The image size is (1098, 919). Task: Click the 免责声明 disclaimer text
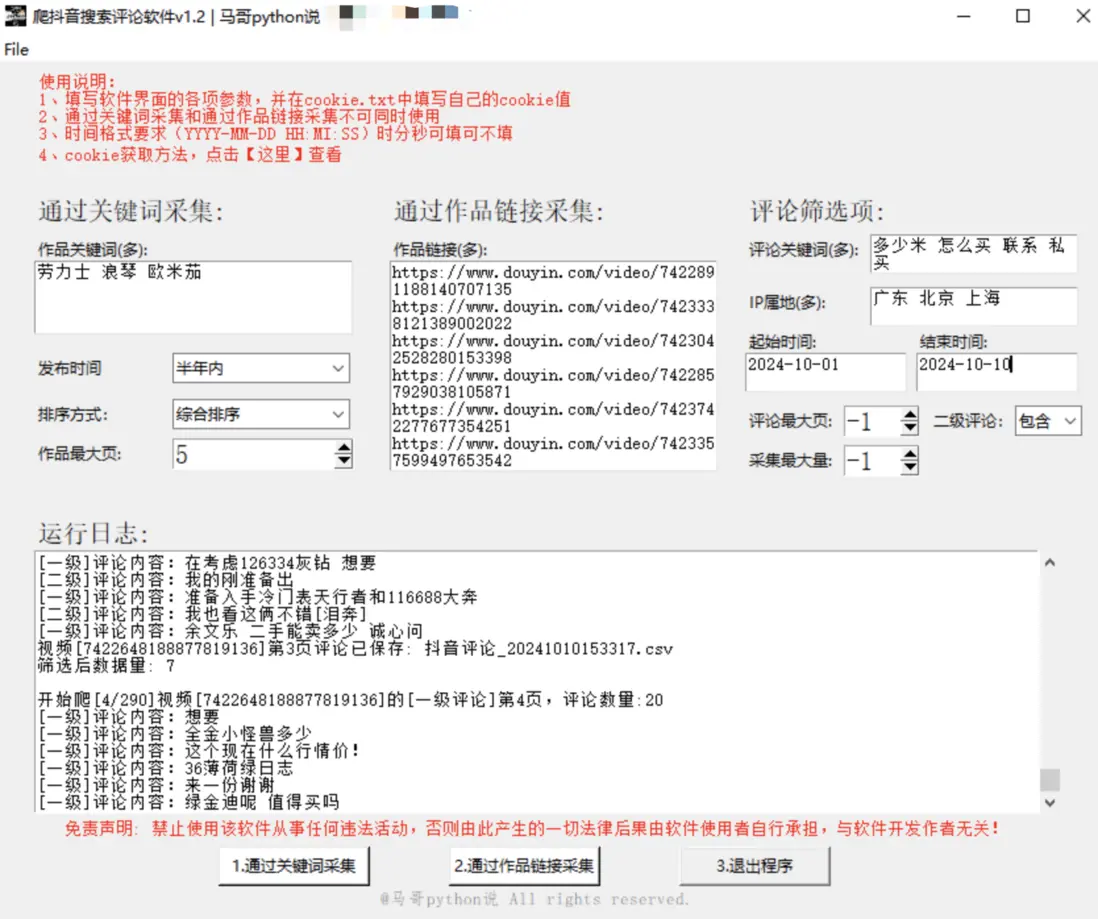coord(532,829)
